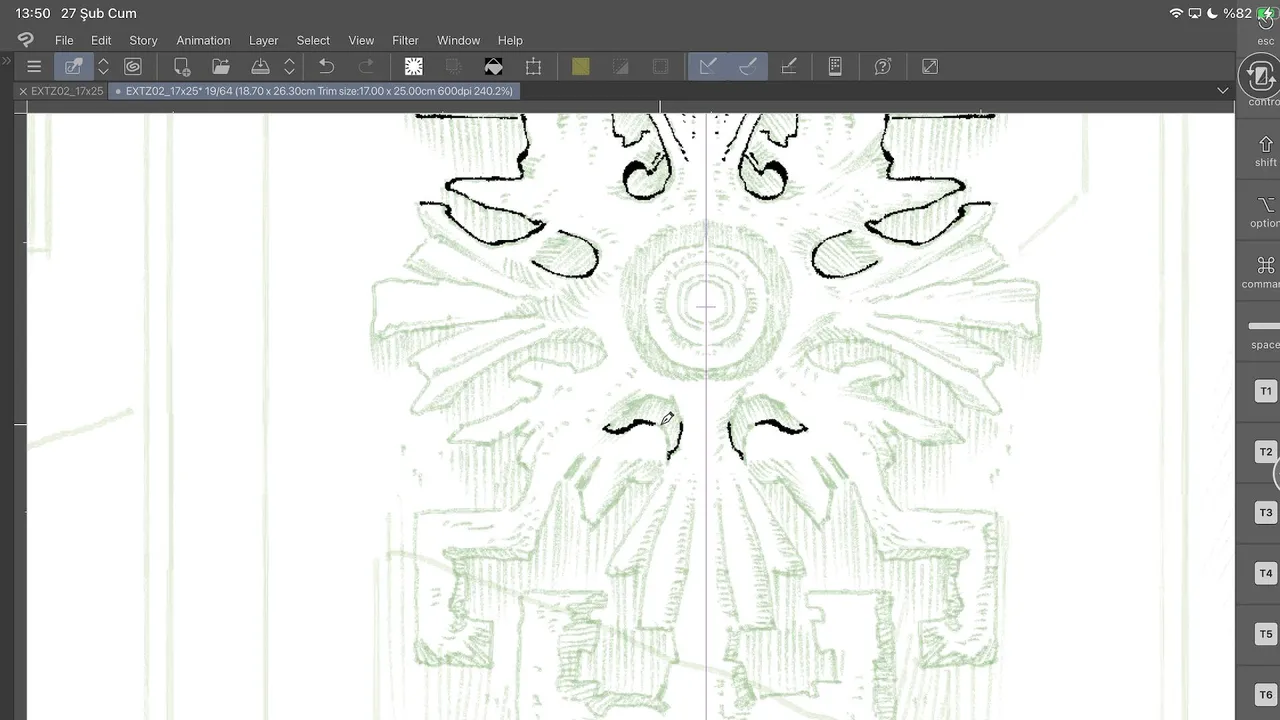Tap the shift edge keyboard key
The width and height of the screenshot is (1280, 720).
click(x=1266, y=151)
